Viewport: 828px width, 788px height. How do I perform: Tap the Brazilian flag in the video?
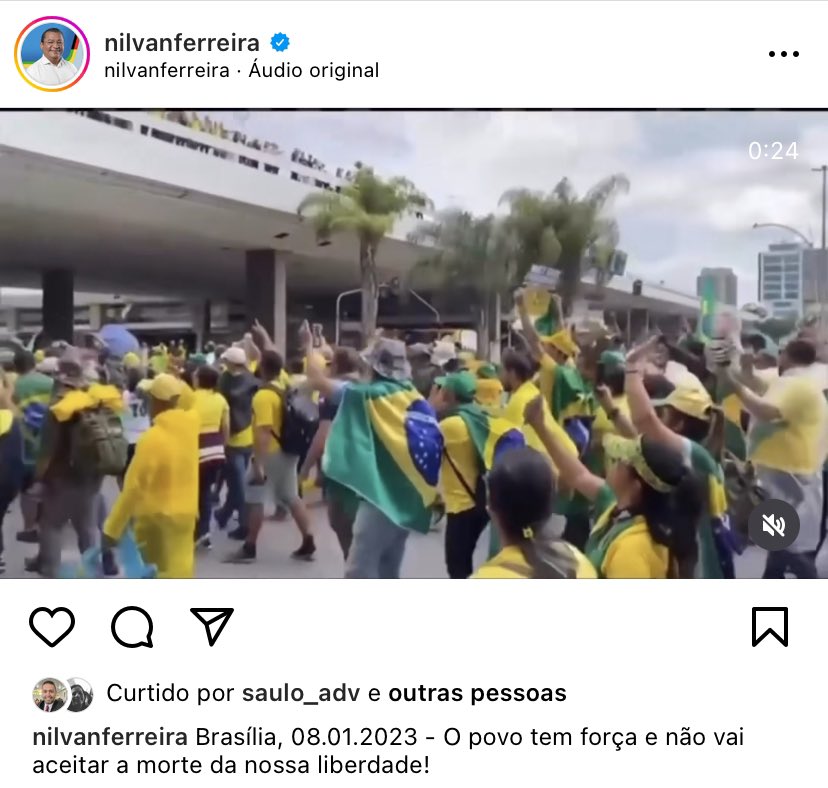(384, 452)
